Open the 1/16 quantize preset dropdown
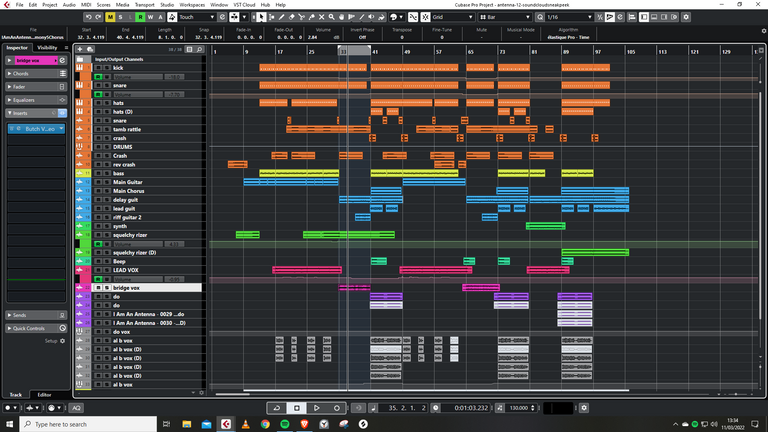Viewport: 768px width, 432px height. point(570,17)
